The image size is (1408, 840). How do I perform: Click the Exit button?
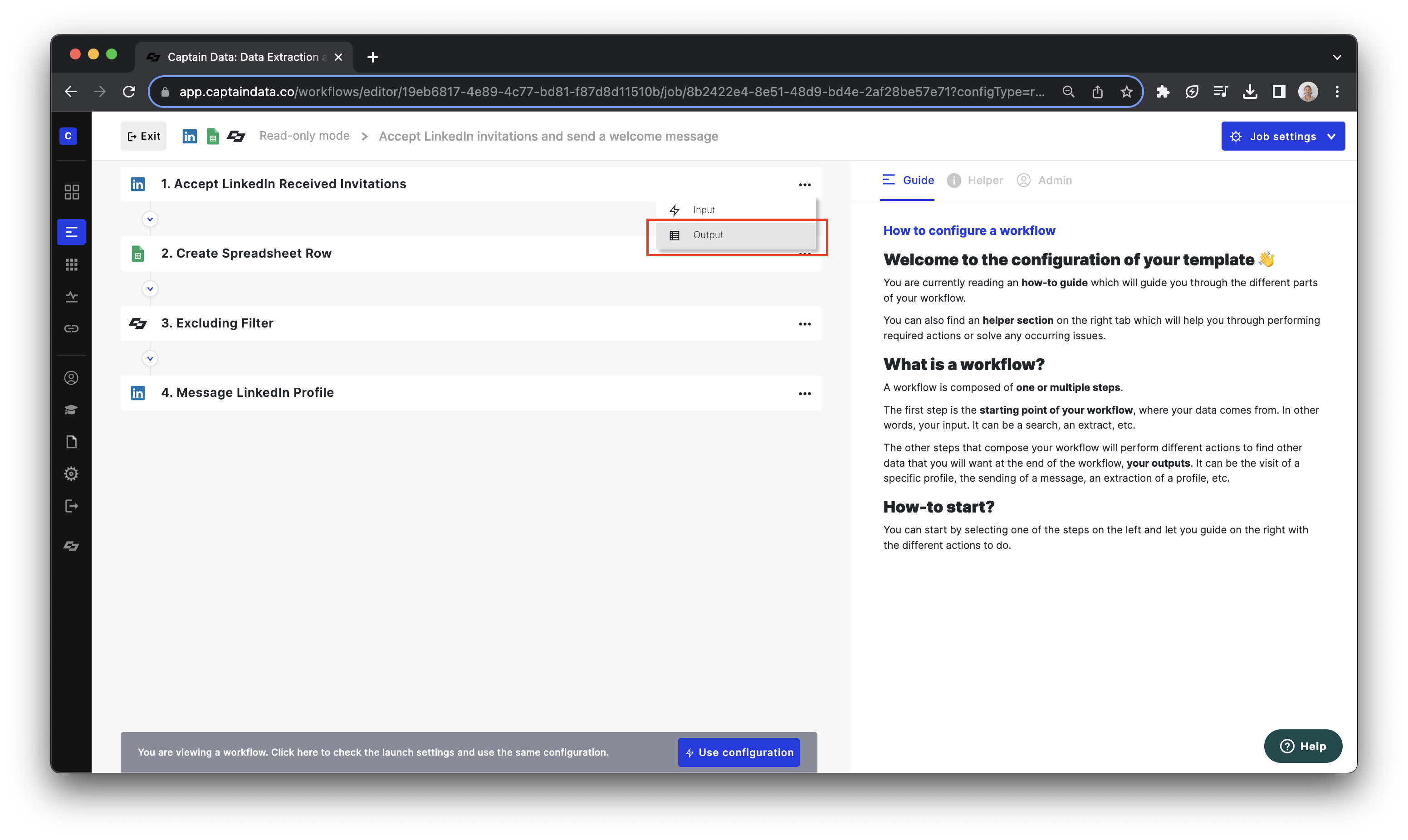tap(144, 136)
